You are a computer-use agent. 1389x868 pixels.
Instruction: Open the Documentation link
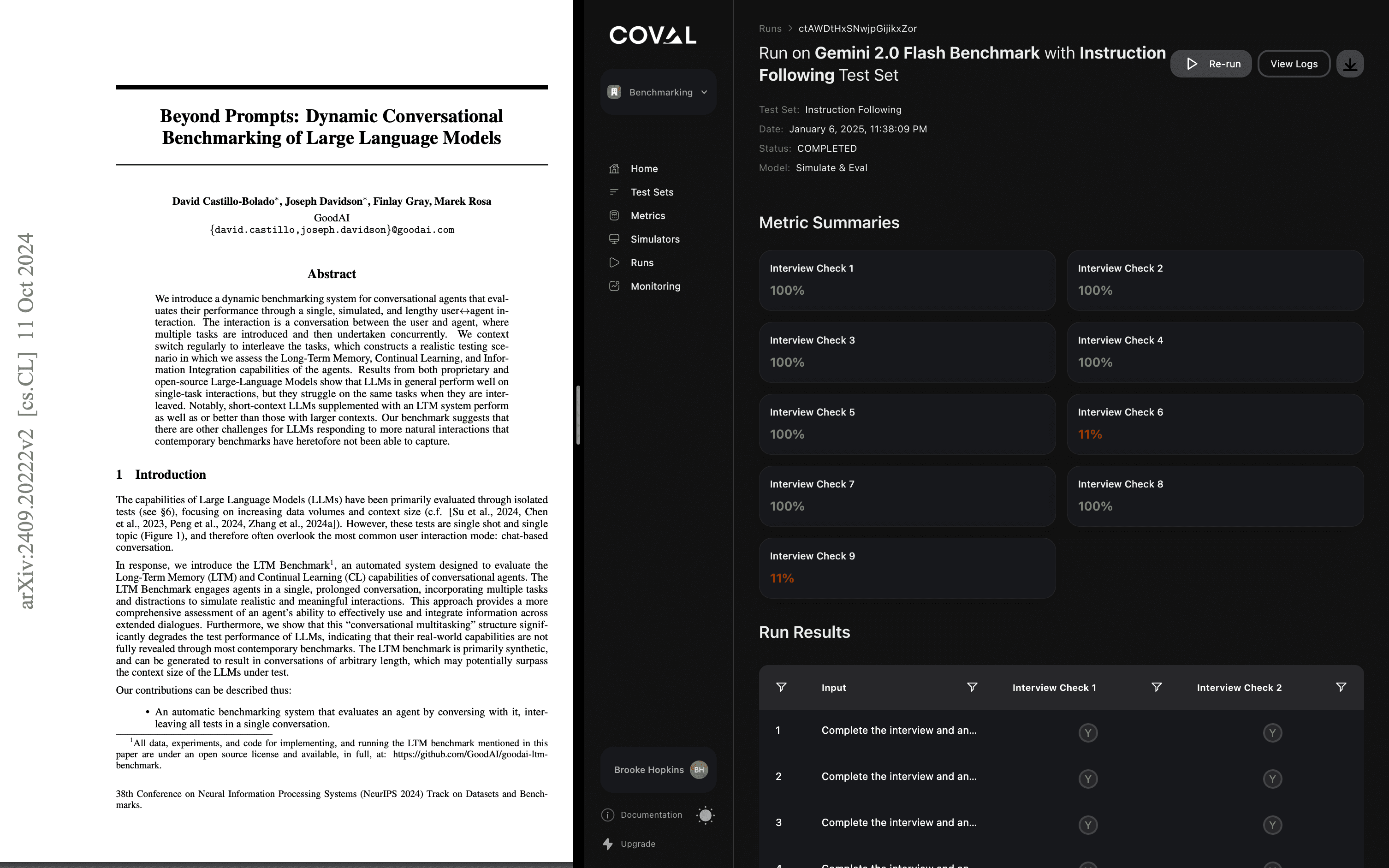point(651,814)
